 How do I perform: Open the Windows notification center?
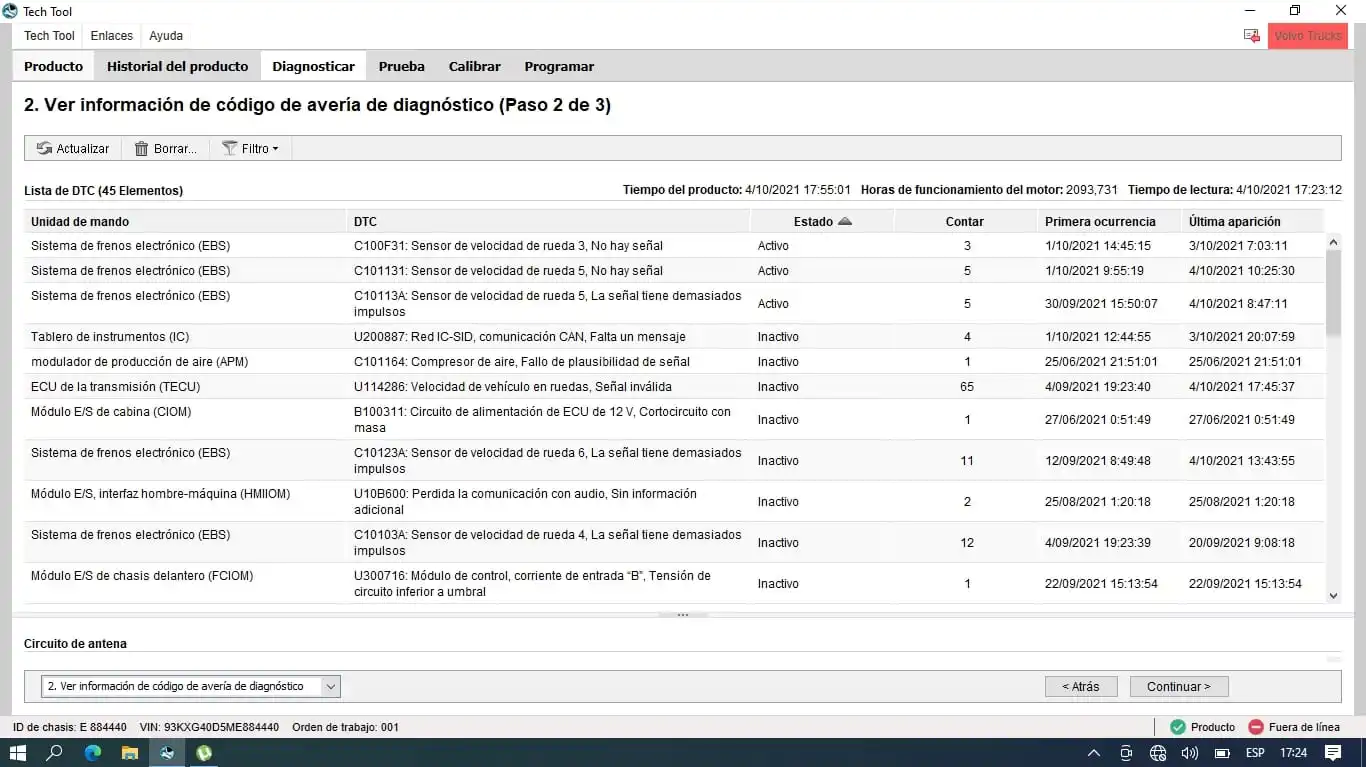tap(1333, 753)
